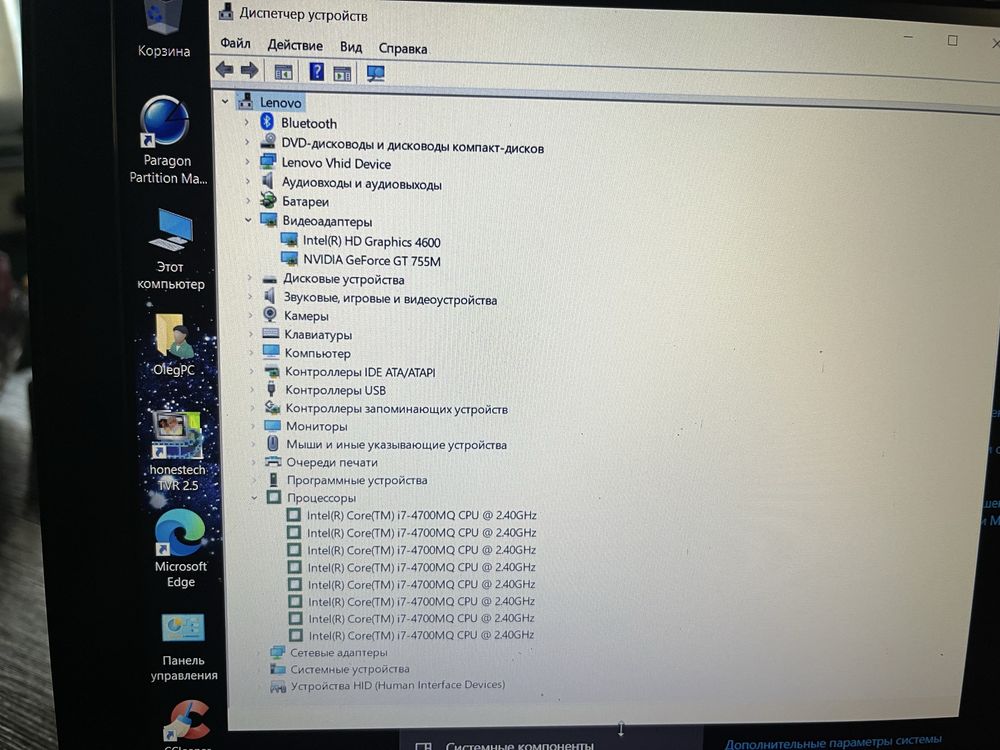Select Звуковые, игровые и видеоустройства row

tap(380, 298)
